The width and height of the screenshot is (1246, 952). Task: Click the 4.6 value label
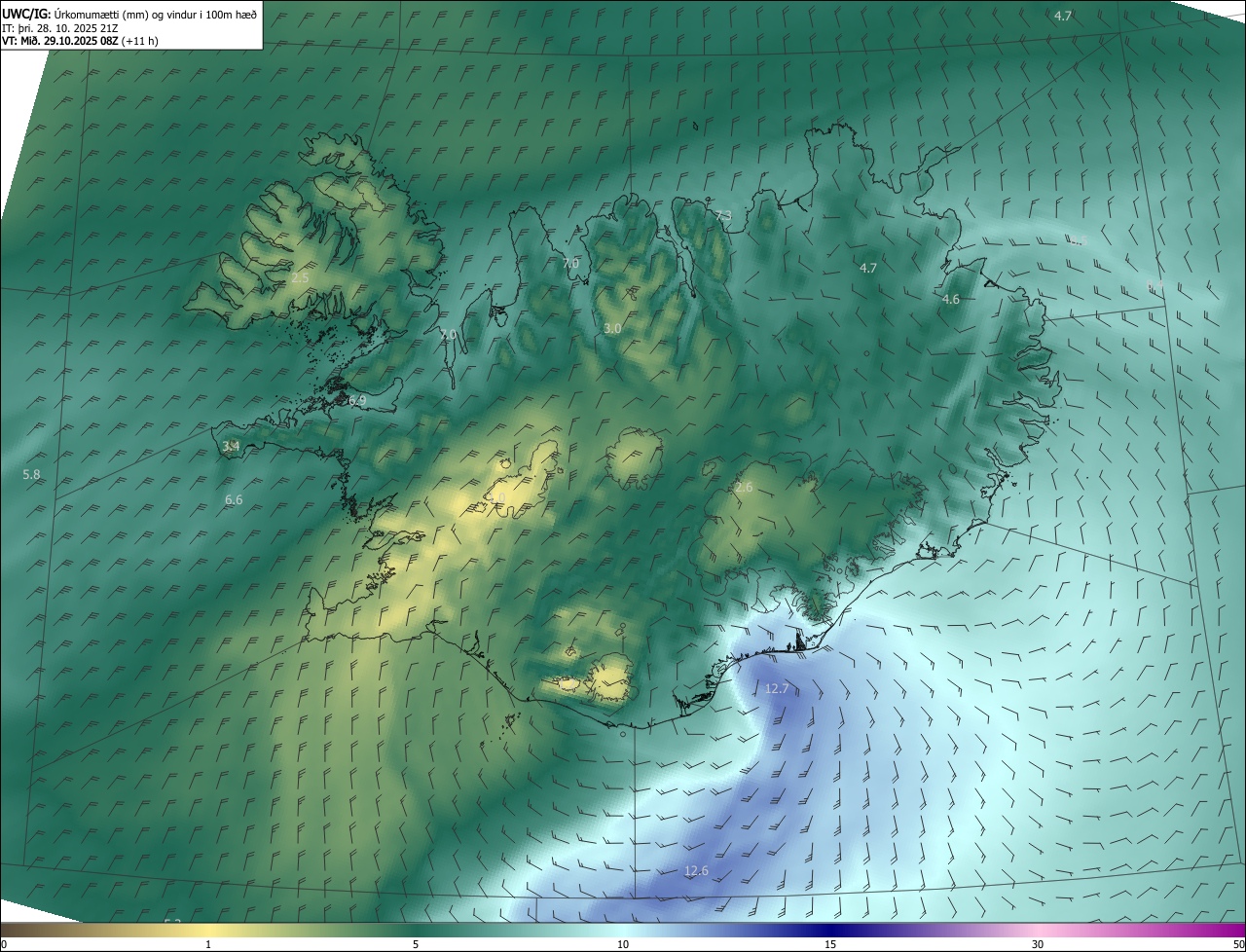coord(951,300)
